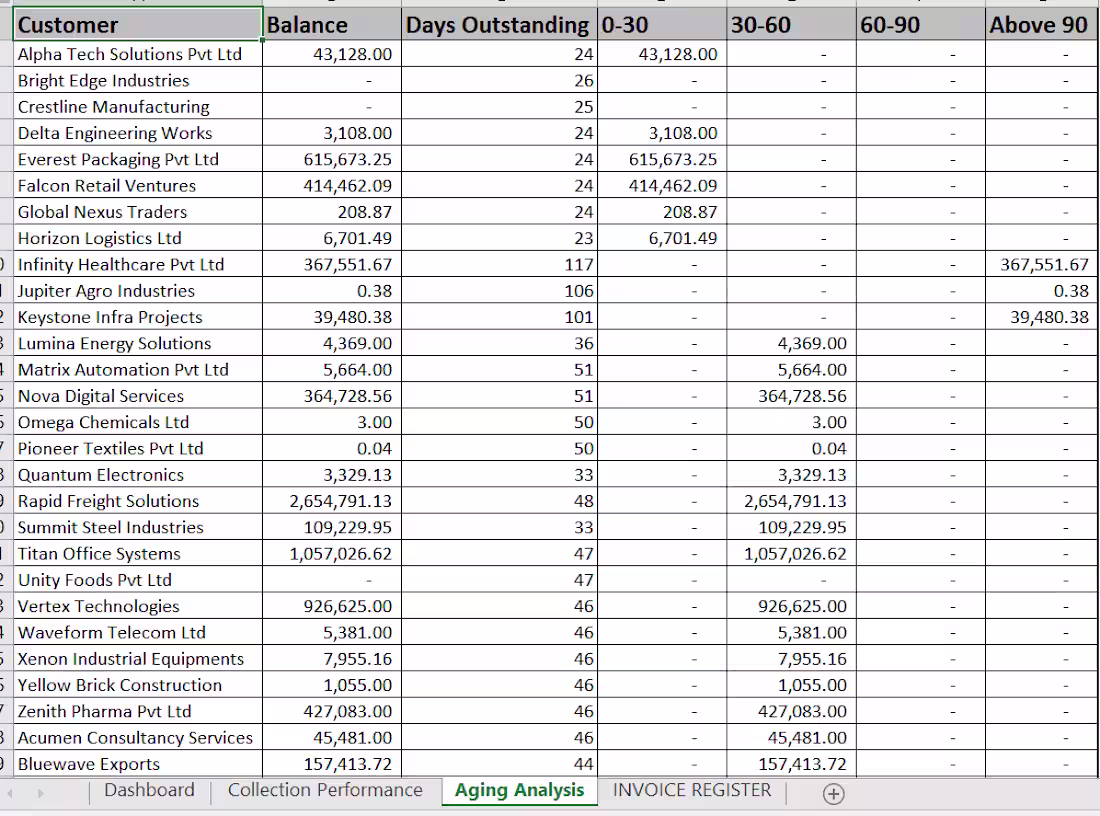Select Lumina Energy Solutions cell
Viewport: 1100px width, 816px height.
(138, 343)
